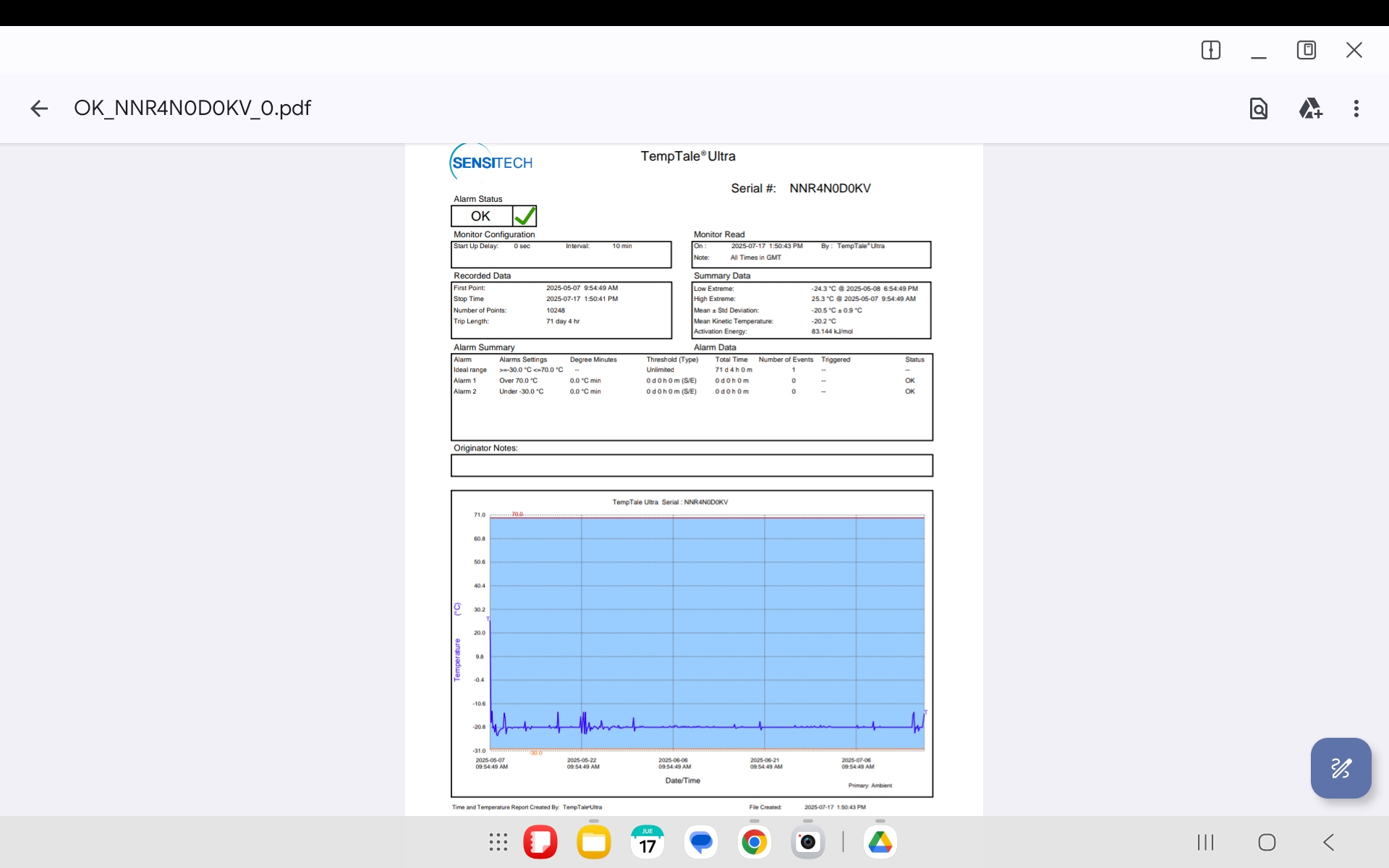This screenshot has height=868, width=1389.
Task: Tap the OK alarm status checkmark box
Action: click(524, 216)
